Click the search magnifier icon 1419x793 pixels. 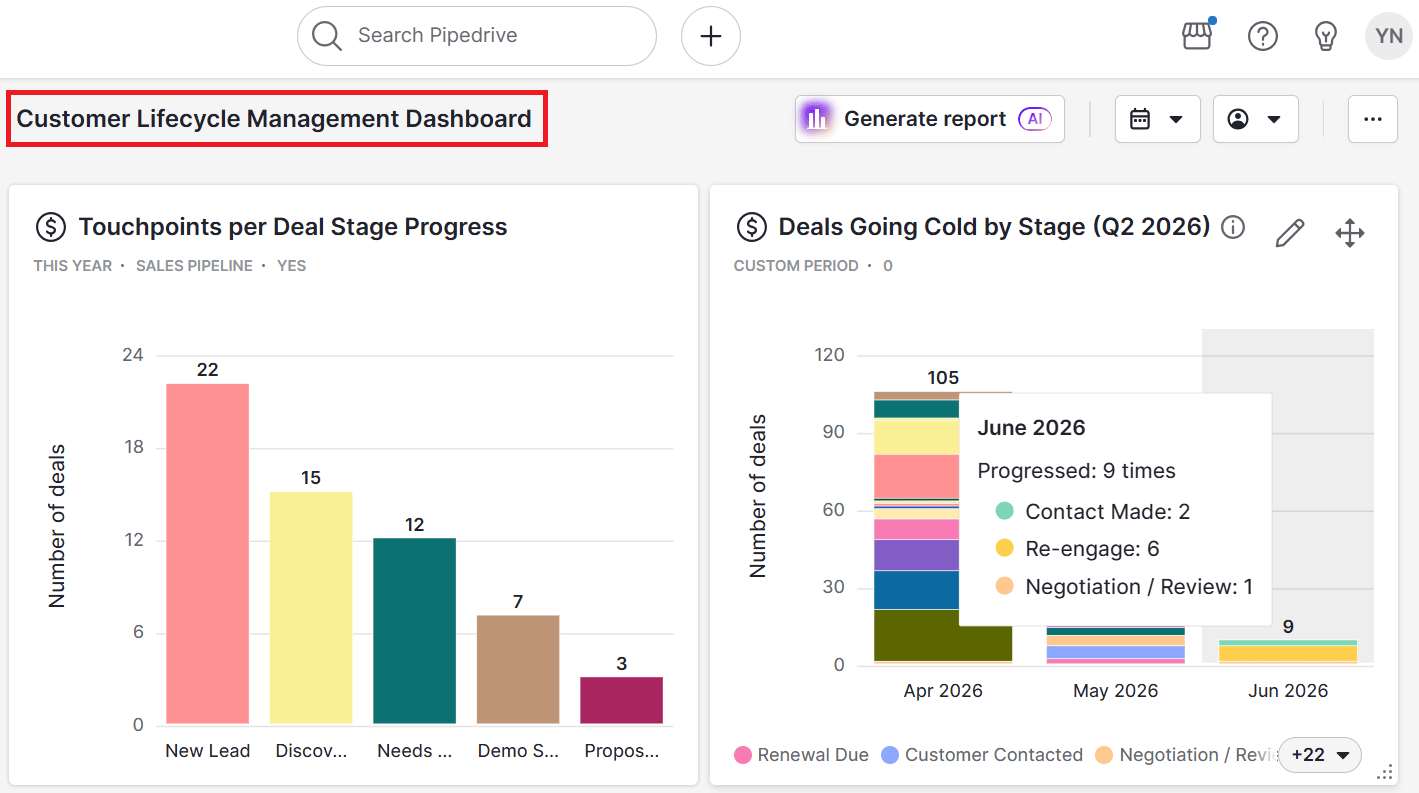tap(326, 36)
